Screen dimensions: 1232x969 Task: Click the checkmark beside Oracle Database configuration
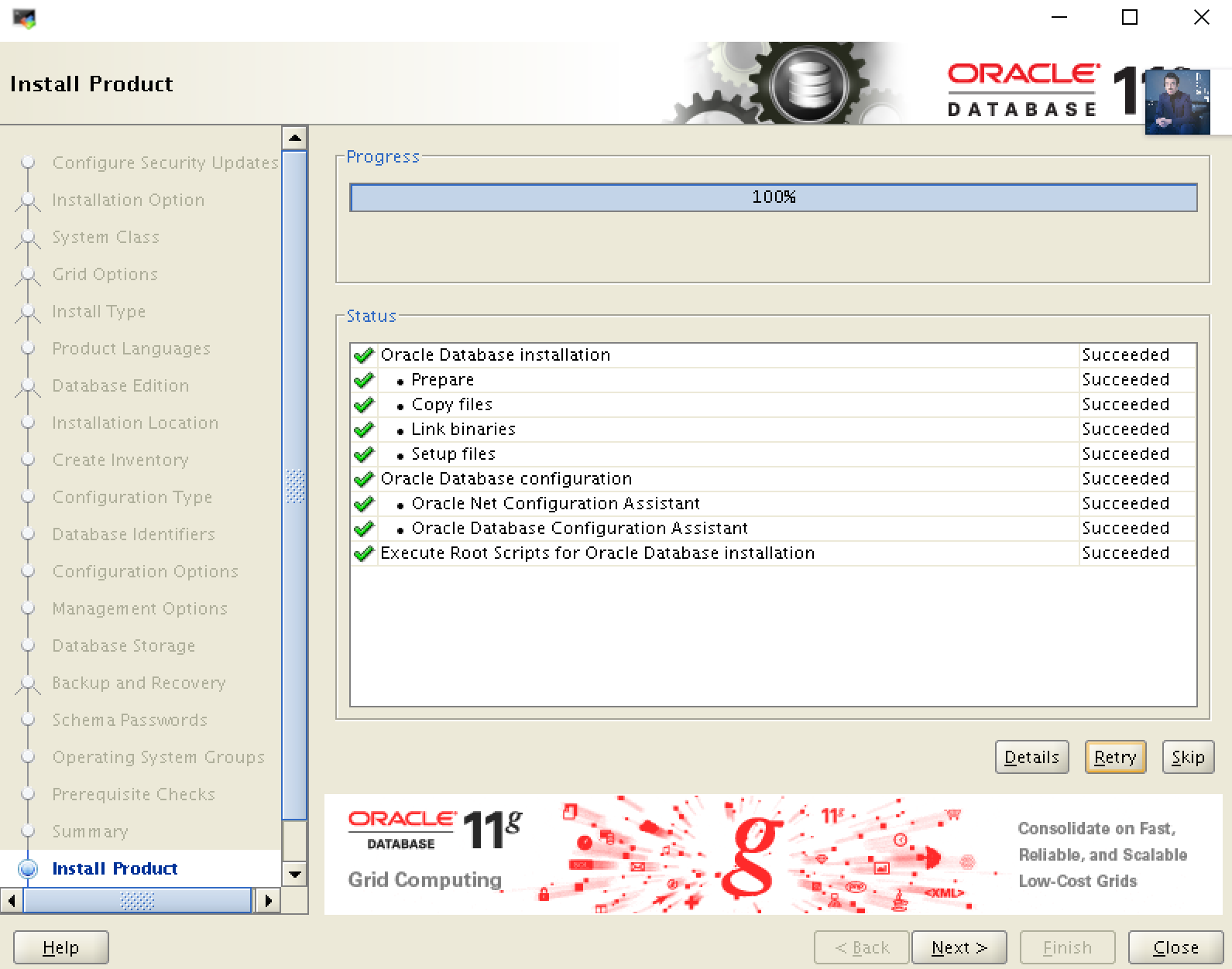tap(364, 479)
